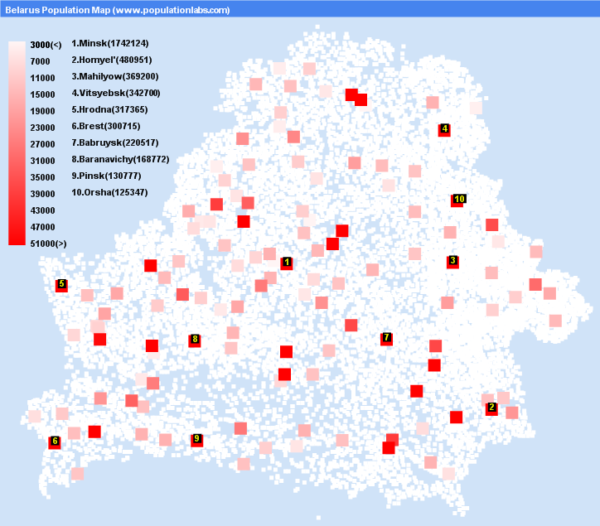The height and width of the screenshot is (526, 600).
Task: Click the number 9 Pinsk map marker
Action: click(x=197, y=439)
